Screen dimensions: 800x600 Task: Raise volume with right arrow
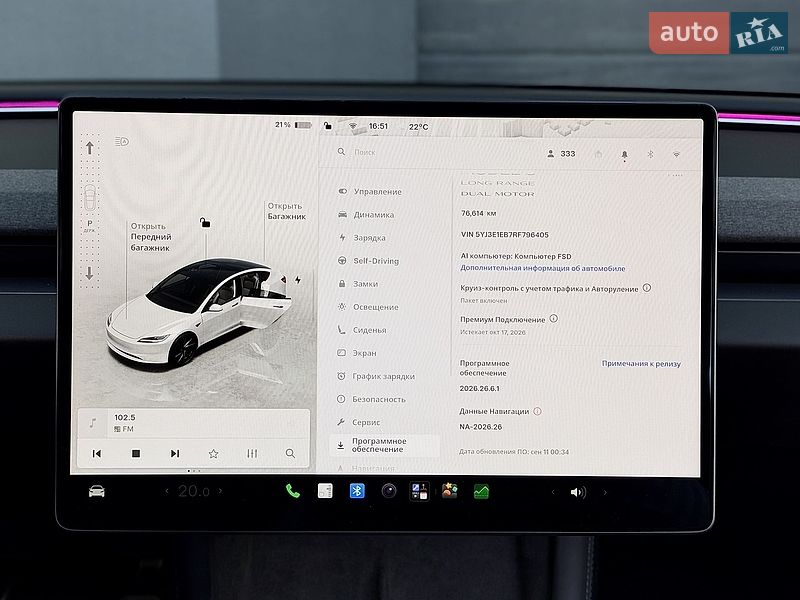[x=605, y=492]
